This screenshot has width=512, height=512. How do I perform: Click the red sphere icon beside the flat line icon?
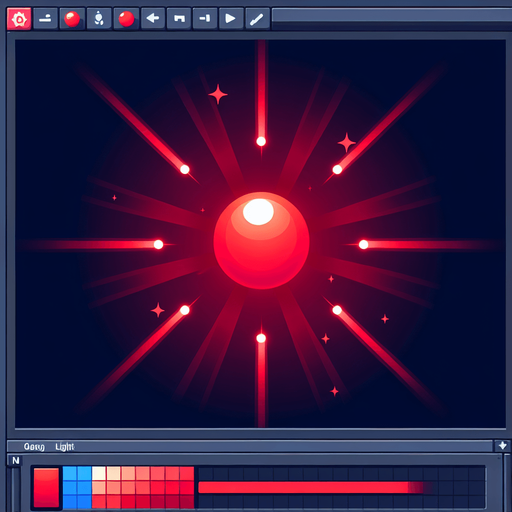pyautogui.click(x=72, y=19)
